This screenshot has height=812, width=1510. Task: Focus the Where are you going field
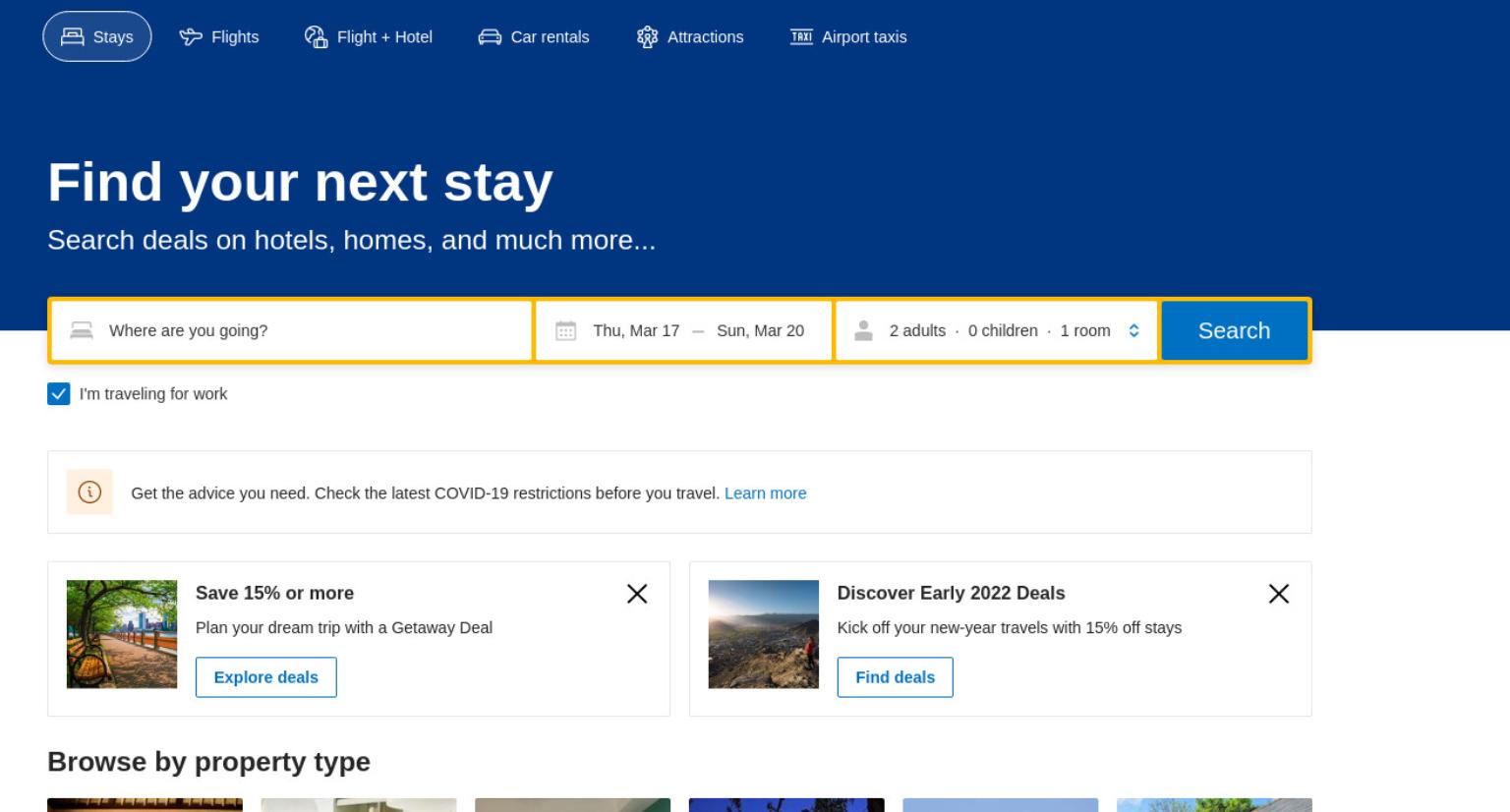tap(291, 331)
